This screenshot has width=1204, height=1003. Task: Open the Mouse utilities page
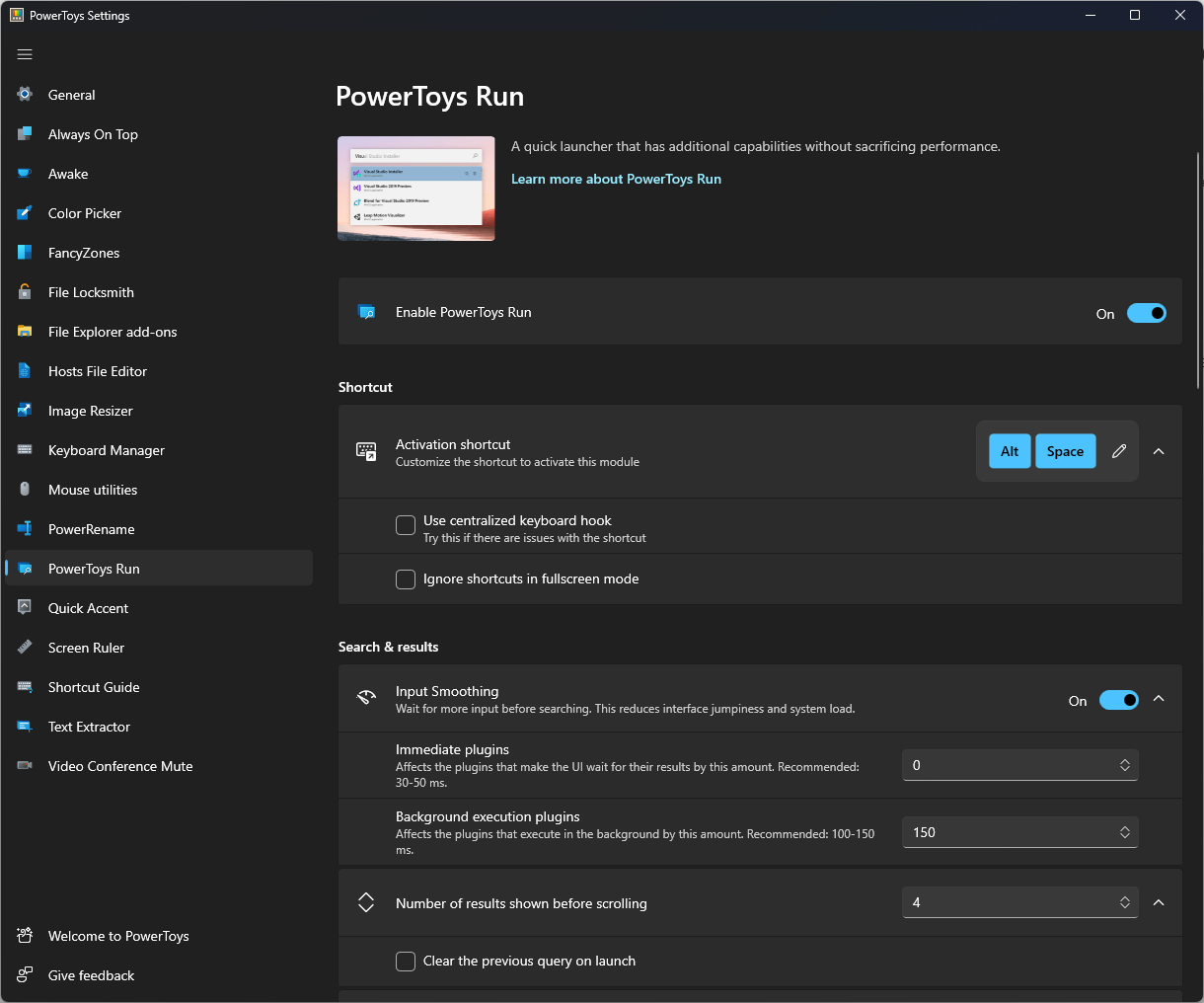[x=93, y=490]
